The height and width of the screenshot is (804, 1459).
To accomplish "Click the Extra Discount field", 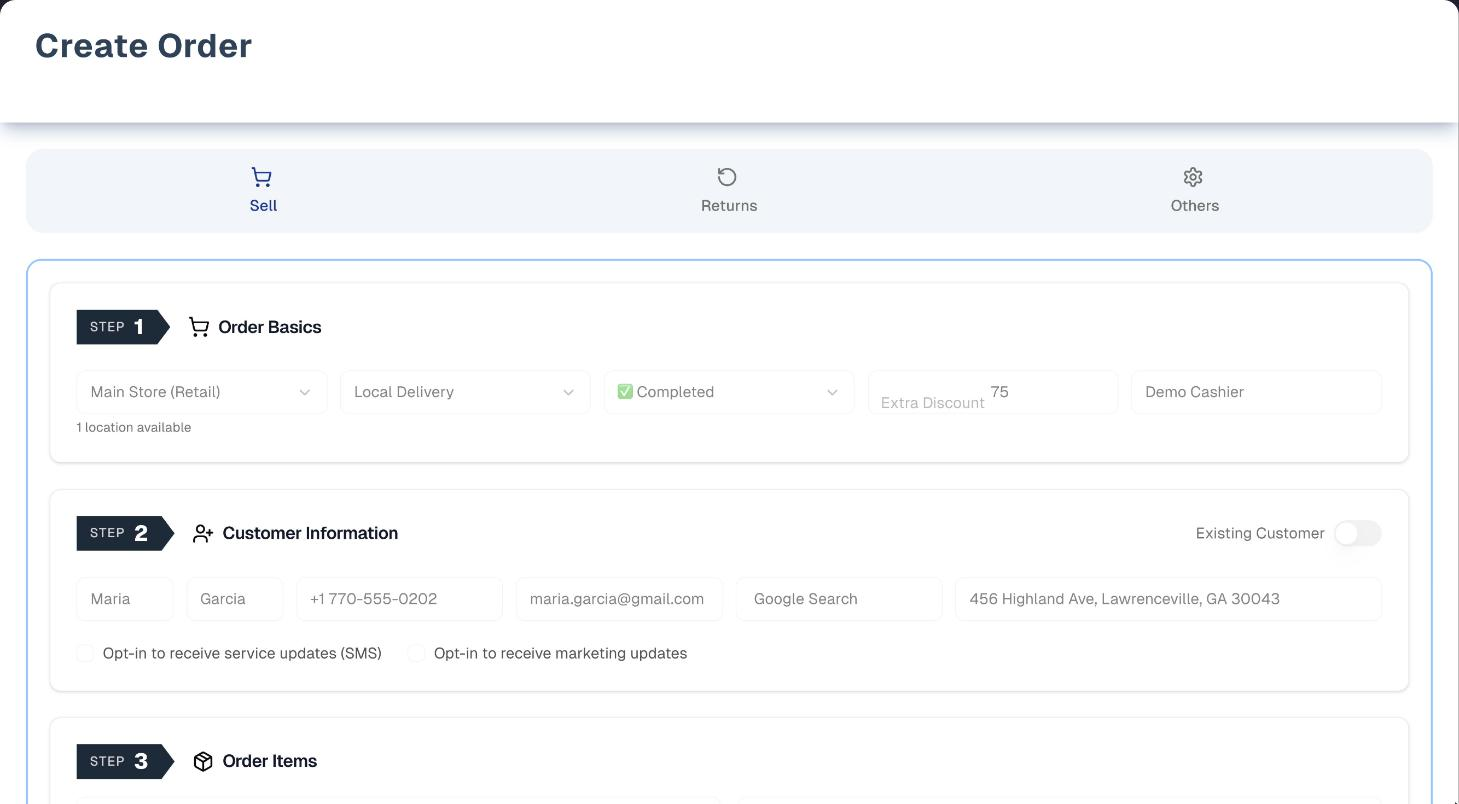I will (x=993, y=392).
